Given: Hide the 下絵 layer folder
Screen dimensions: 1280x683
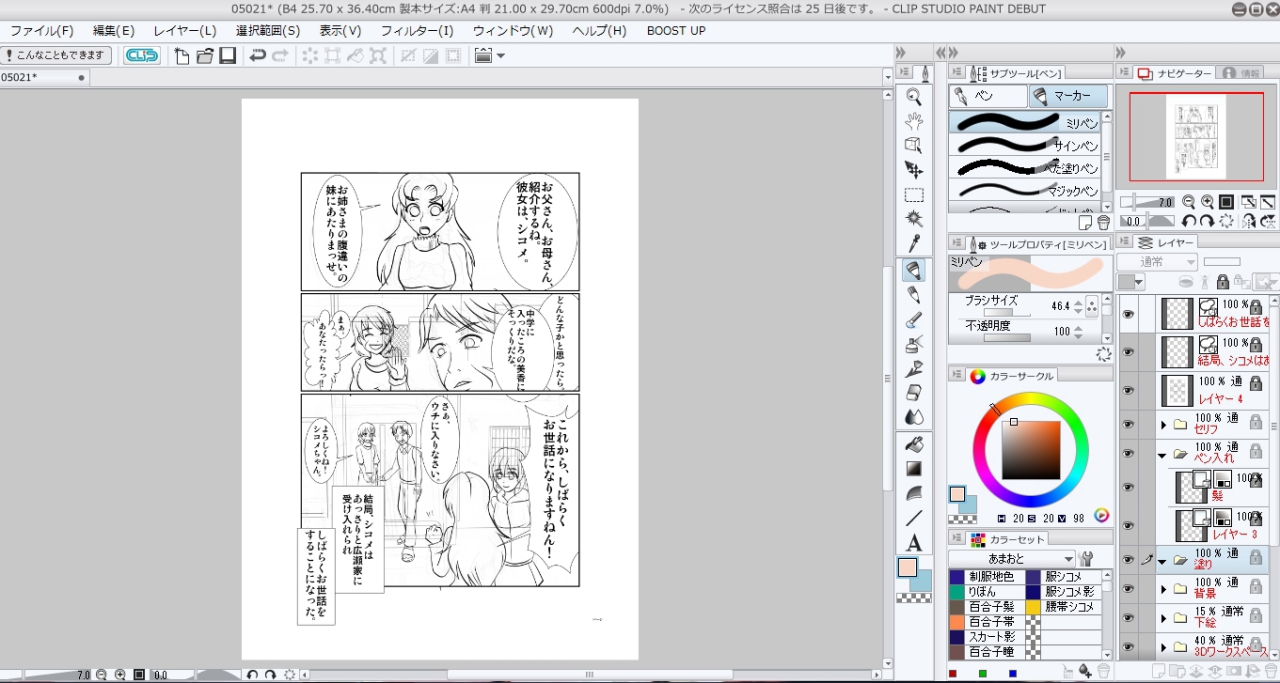Looking at the screenshot, I should 1128,618.
